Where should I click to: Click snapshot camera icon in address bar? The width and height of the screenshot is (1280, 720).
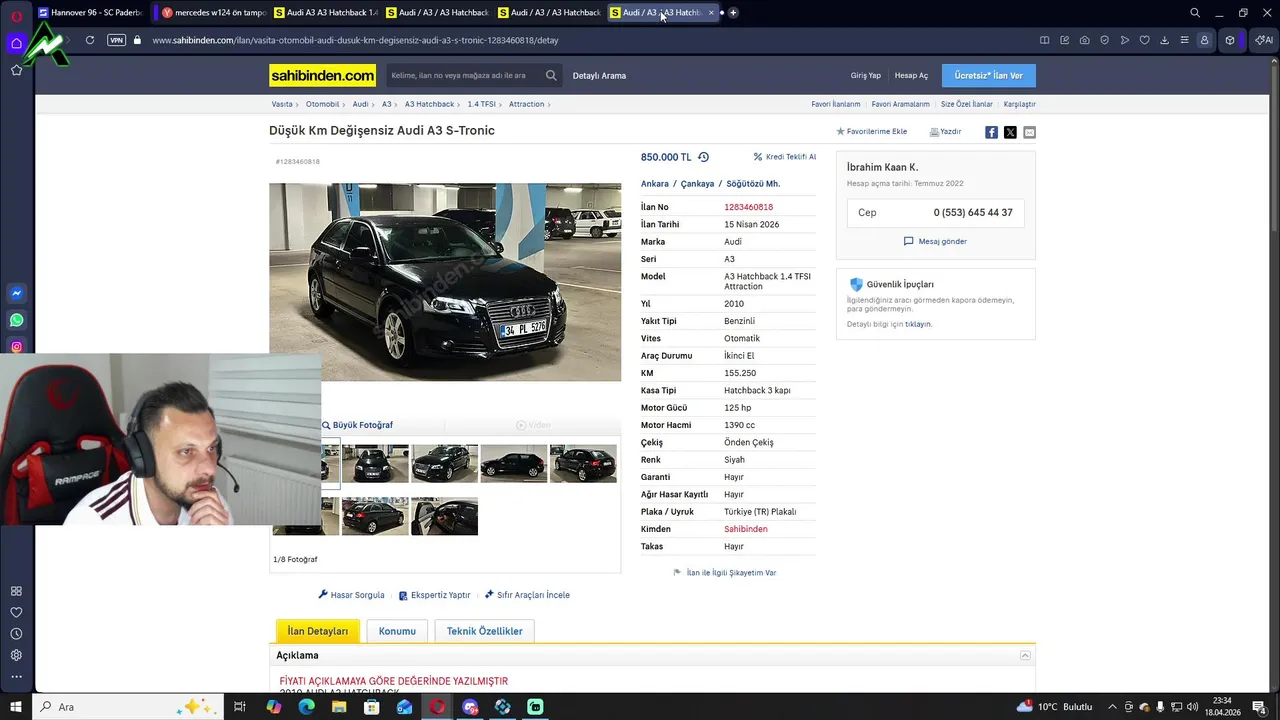(1085, 40)
